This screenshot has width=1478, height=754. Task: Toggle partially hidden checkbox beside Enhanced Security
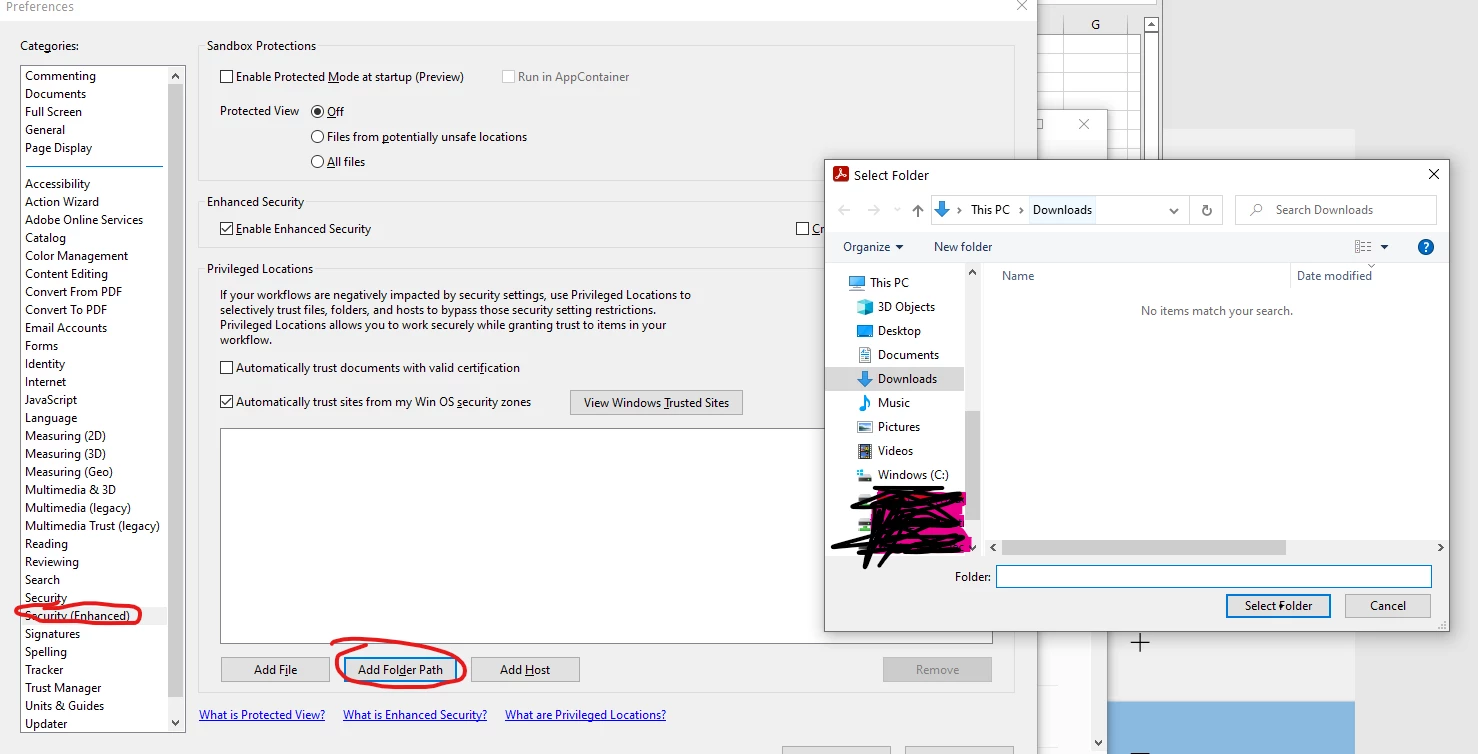pos(802,229)
